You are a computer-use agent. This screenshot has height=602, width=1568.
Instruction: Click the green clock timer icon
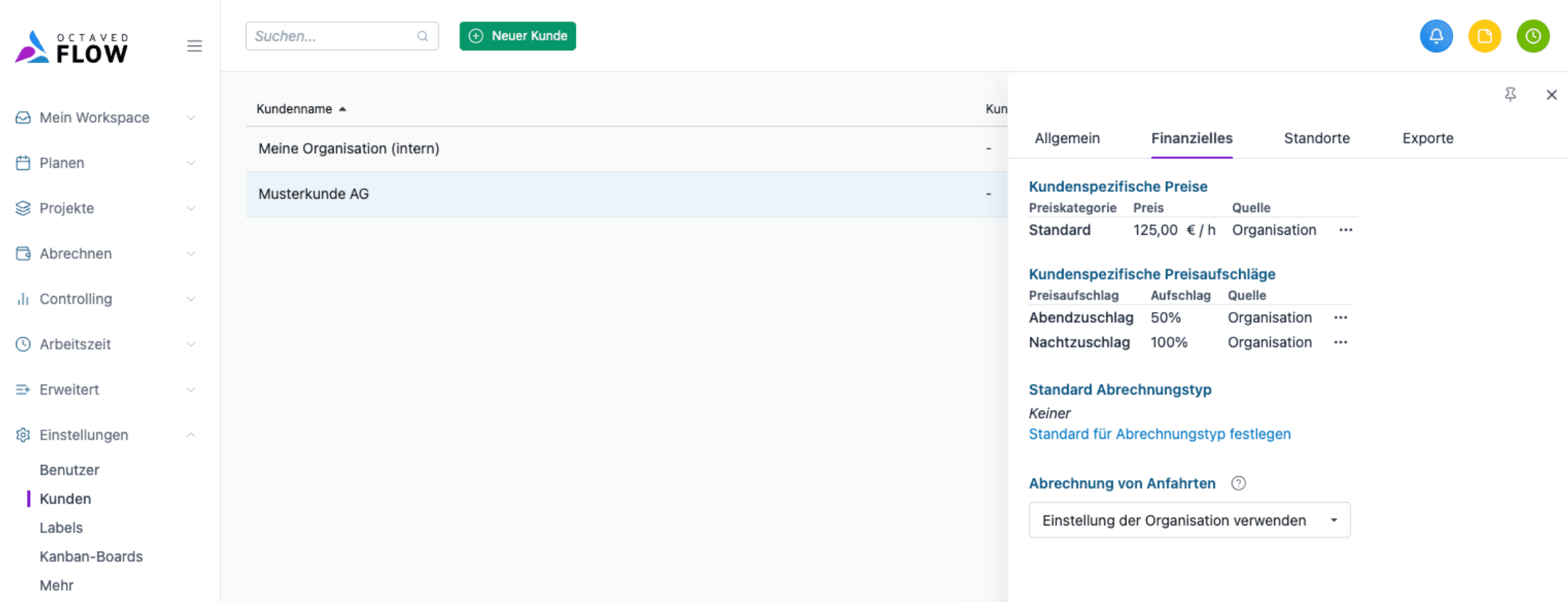pos(1532,36)
